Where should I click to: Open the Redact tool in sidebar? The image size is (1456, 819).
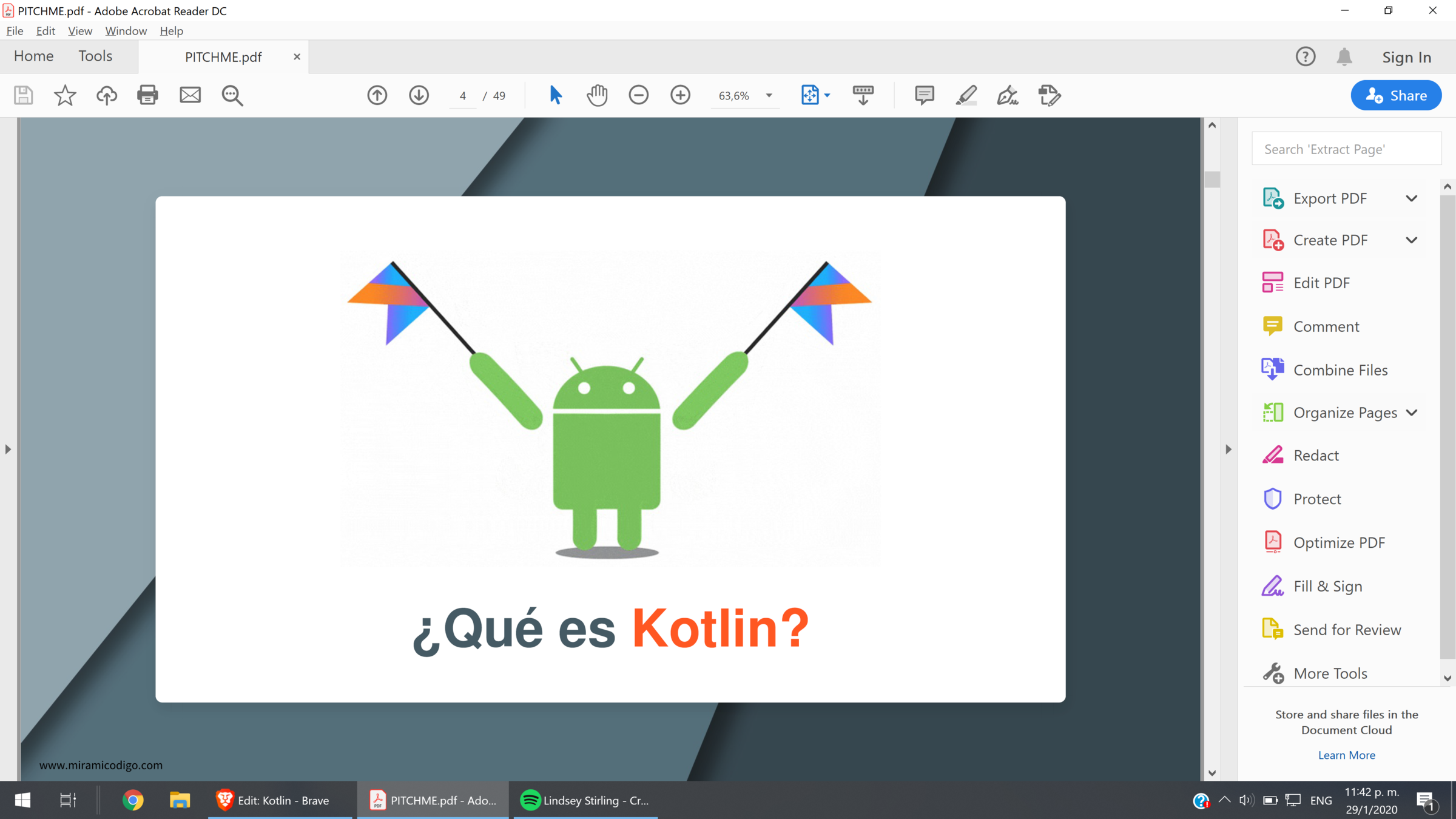click(1315, 456)
